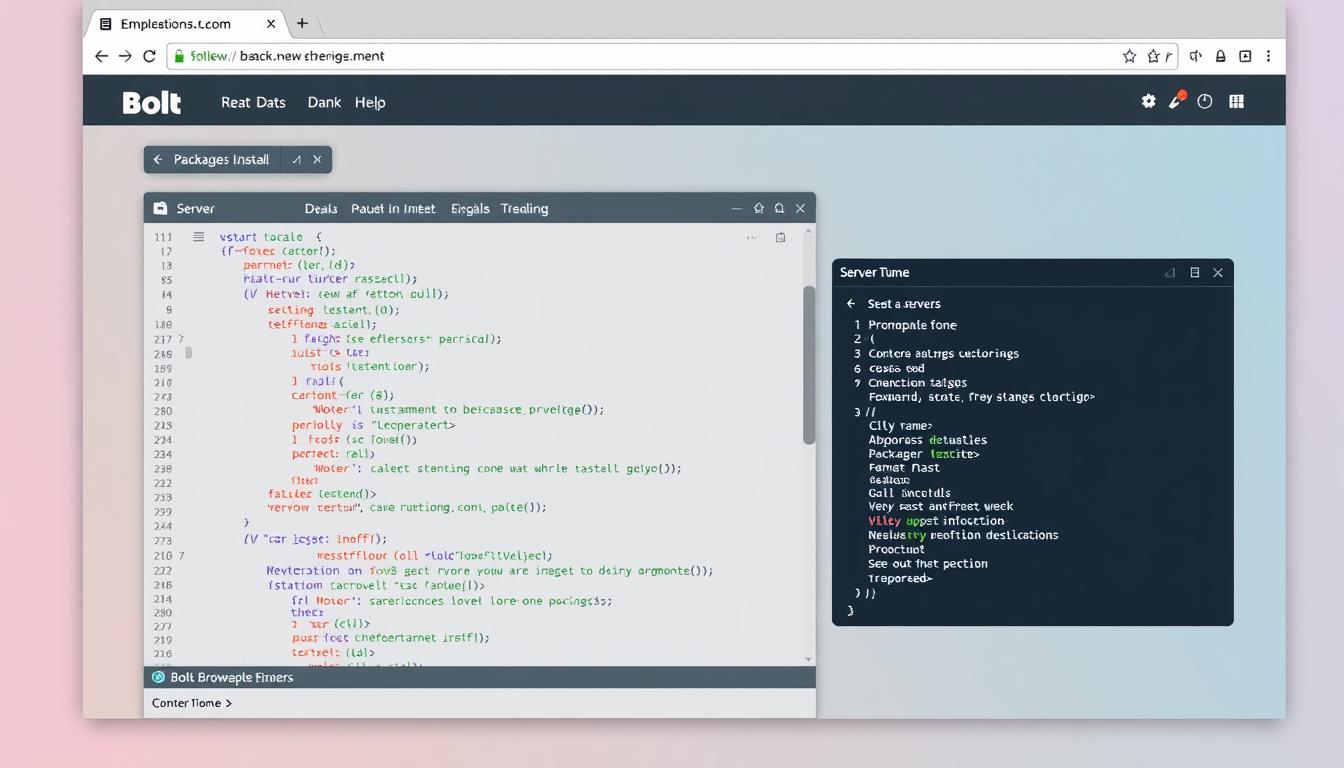Click the 'perlolly is' code line
This screenshot has height=768, width=1344.
374,425
